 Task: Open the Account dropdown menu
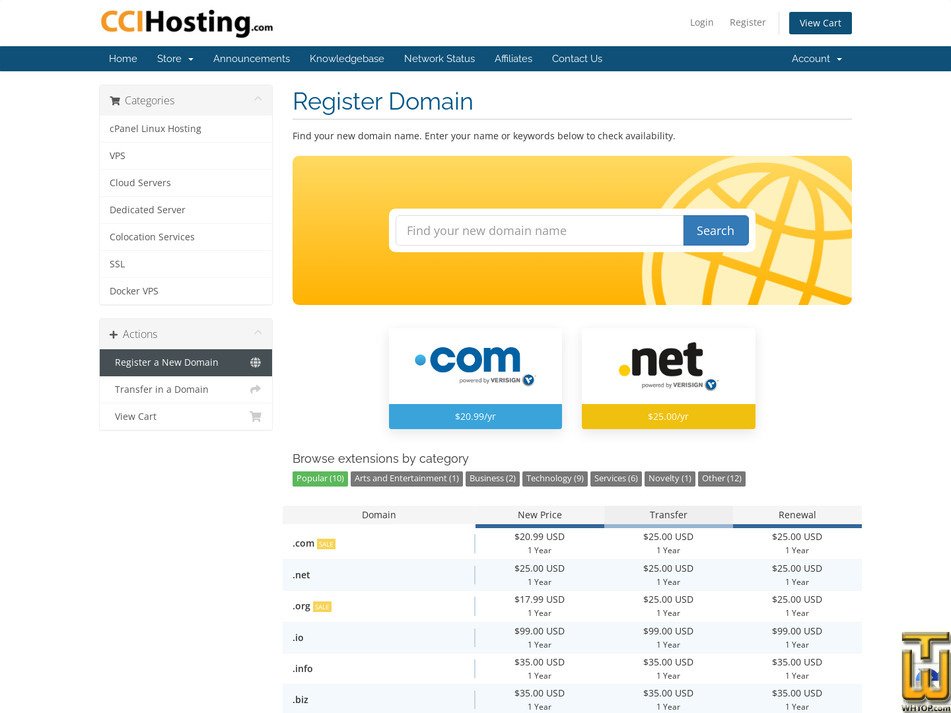816,58
